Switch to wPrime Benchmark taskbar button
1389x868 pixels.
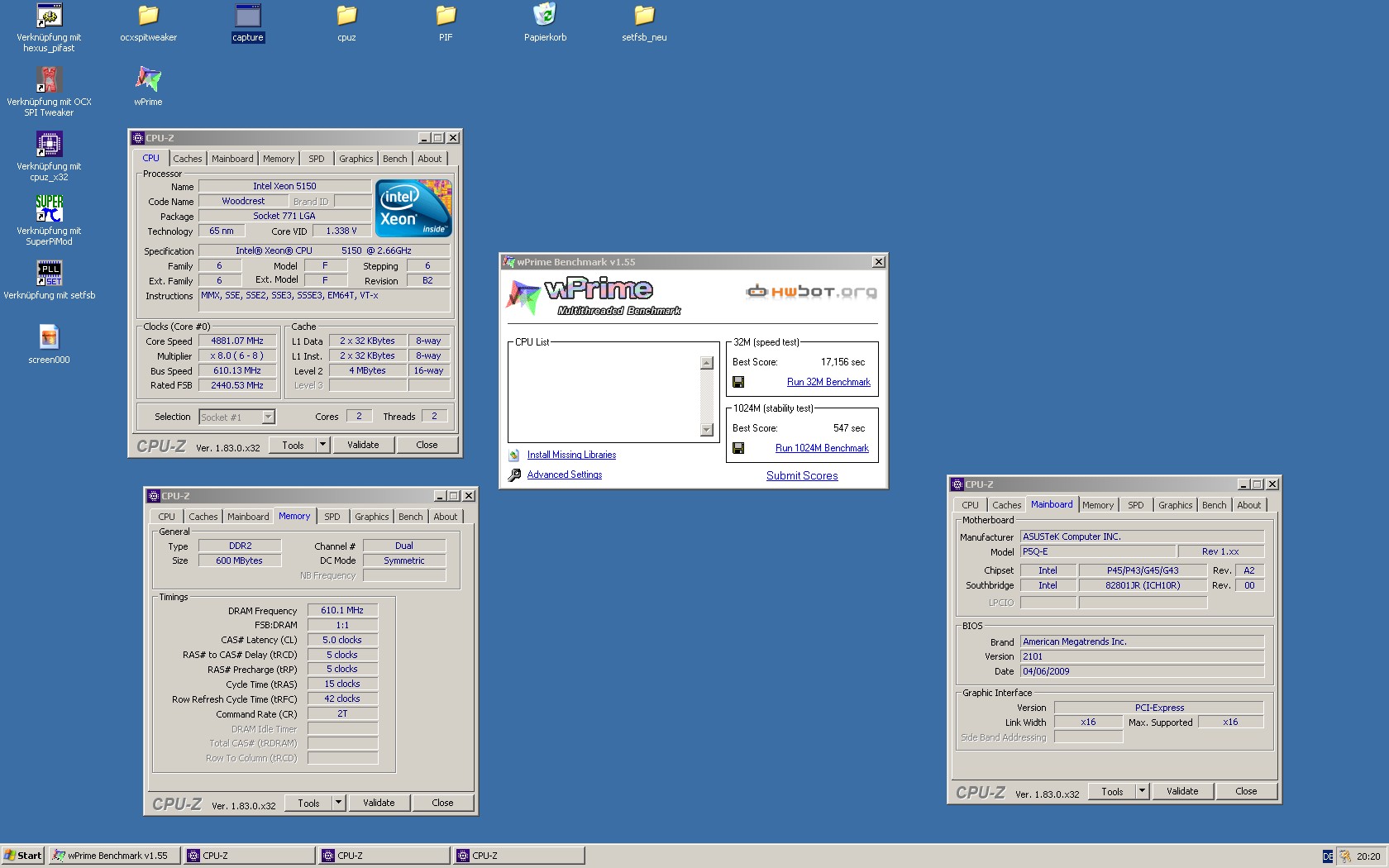(x=114, y=856)
